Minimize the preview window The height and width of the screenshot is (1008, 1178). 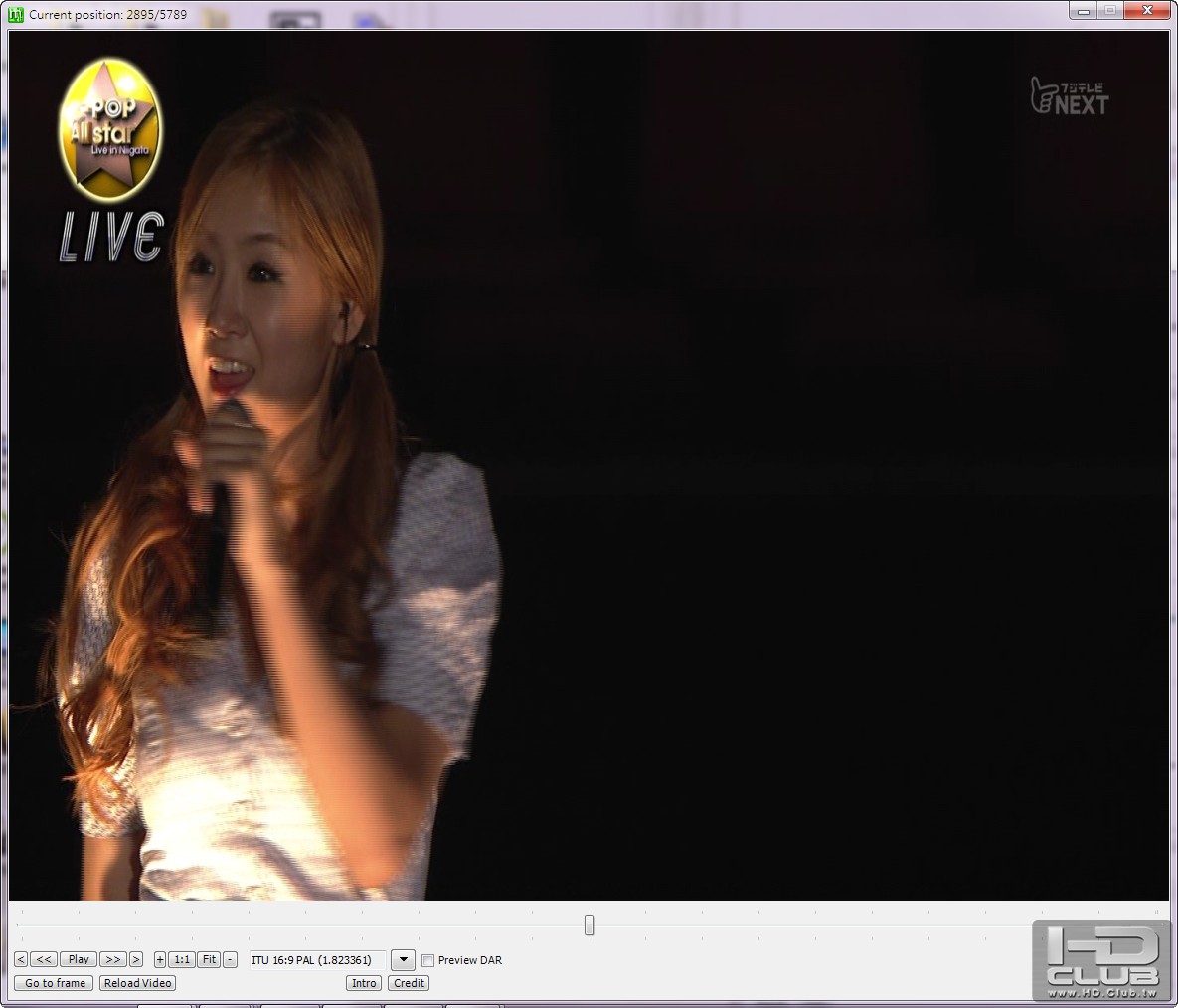click(1084, 11)
